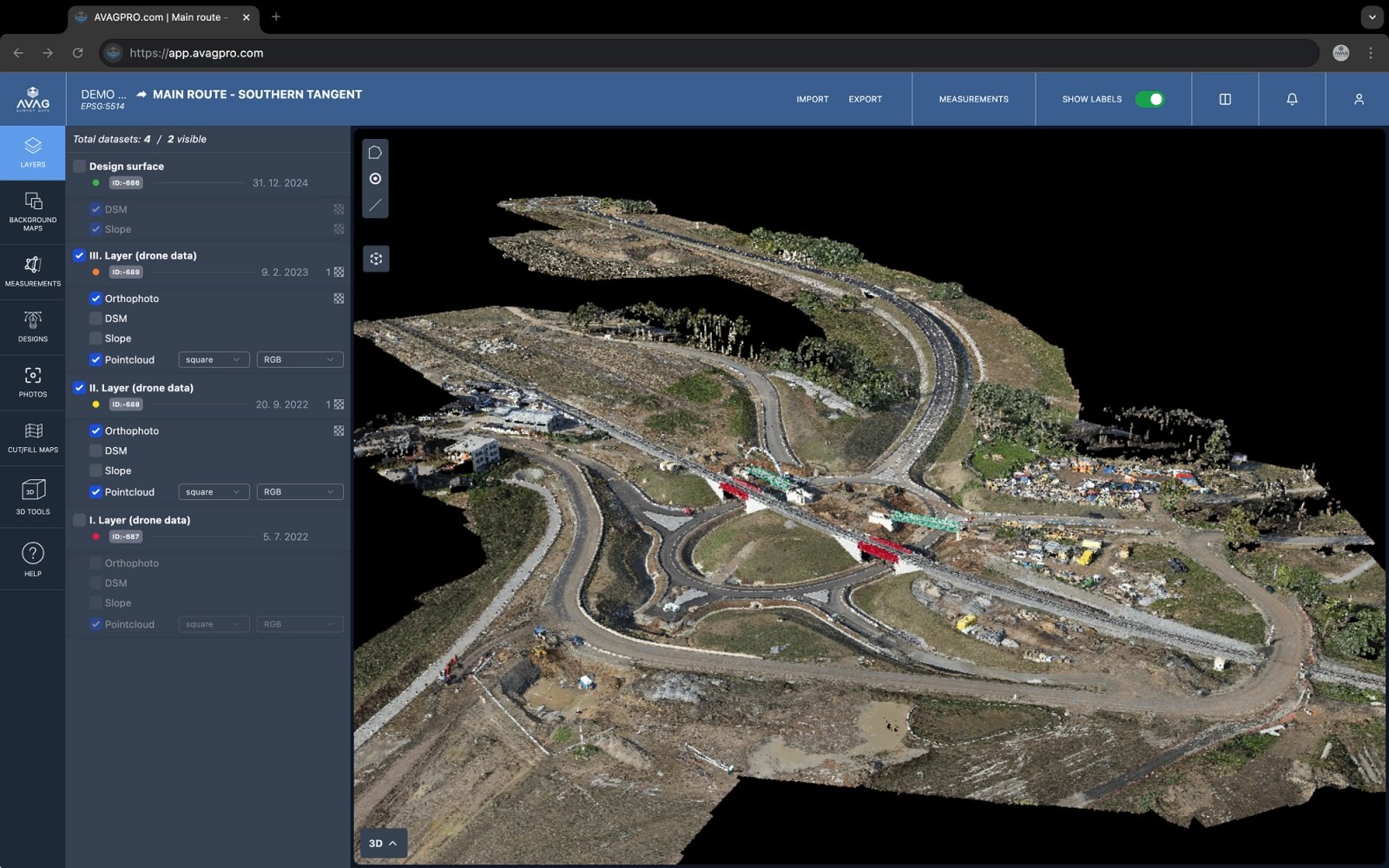Open the Cut/Fill Maps panel

pyautogui.click(x=33, y=437)
